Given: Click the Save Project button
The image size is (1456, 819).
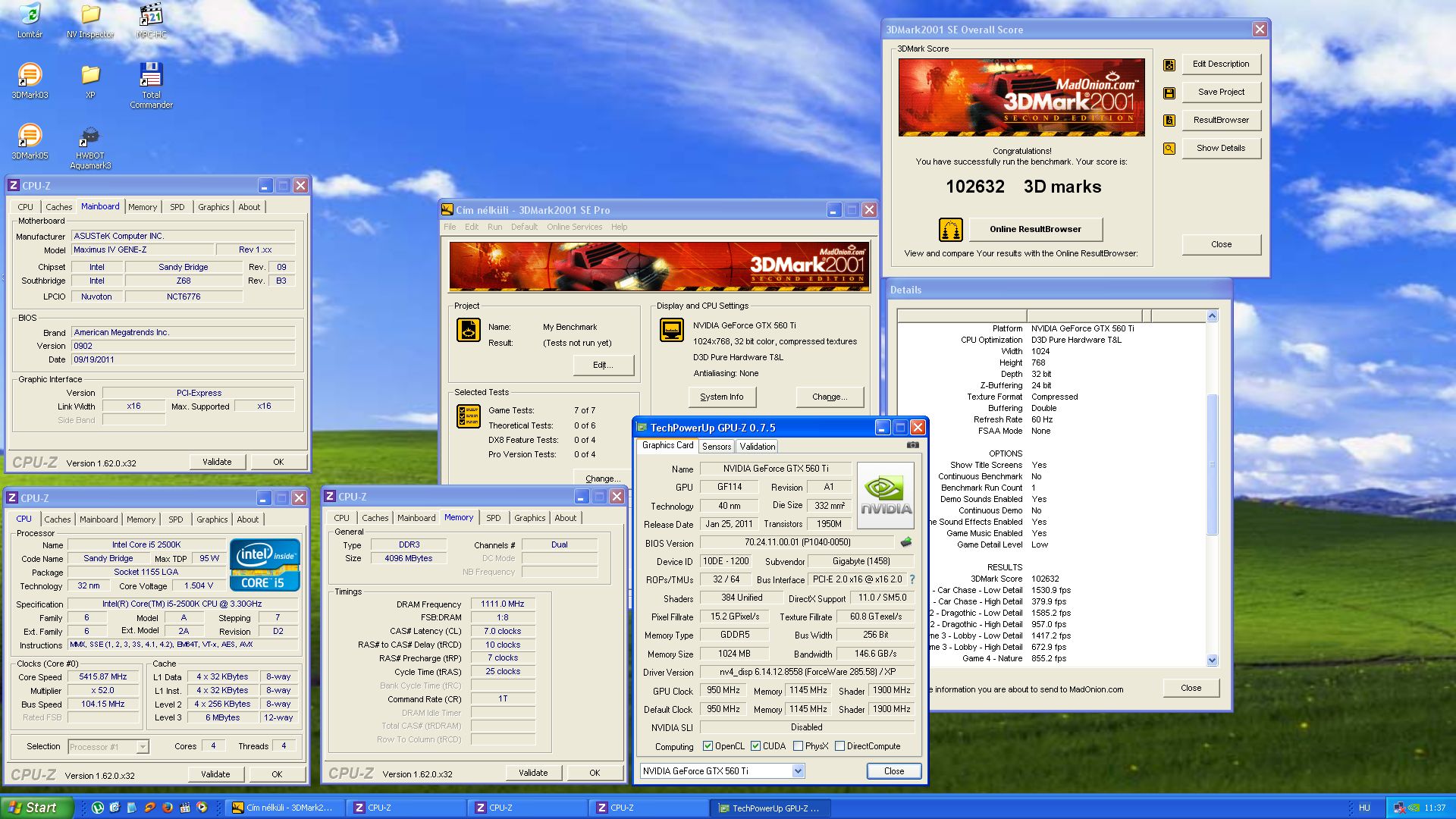Looking at the screenshot, I should click(x=1221, y=92).
